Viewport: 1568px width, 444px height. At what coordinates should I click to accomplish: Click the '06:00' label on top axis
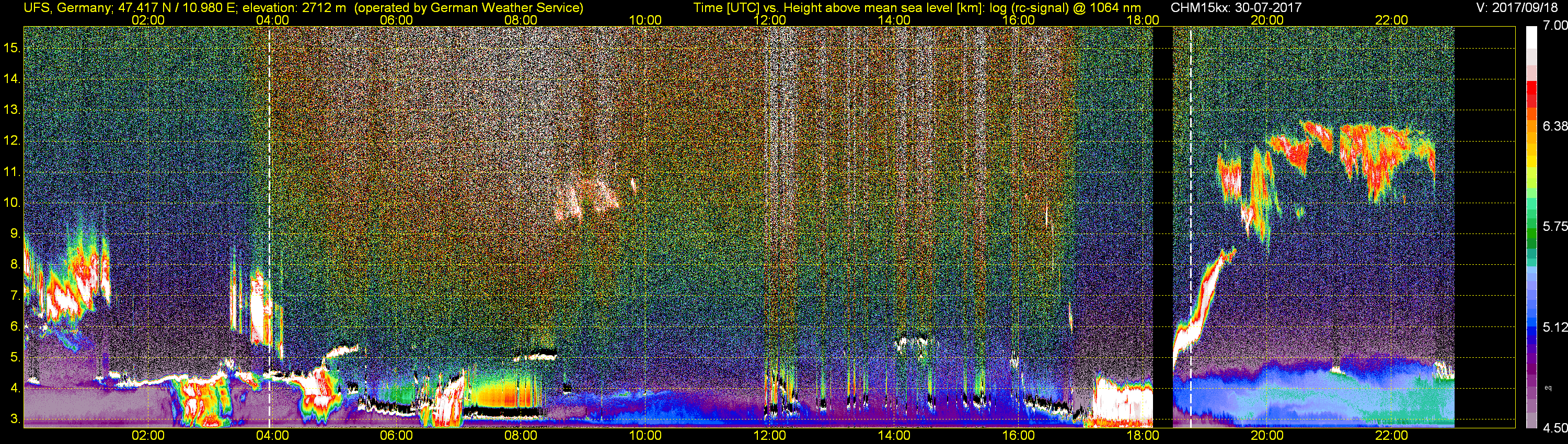click(x=396, y=20)
